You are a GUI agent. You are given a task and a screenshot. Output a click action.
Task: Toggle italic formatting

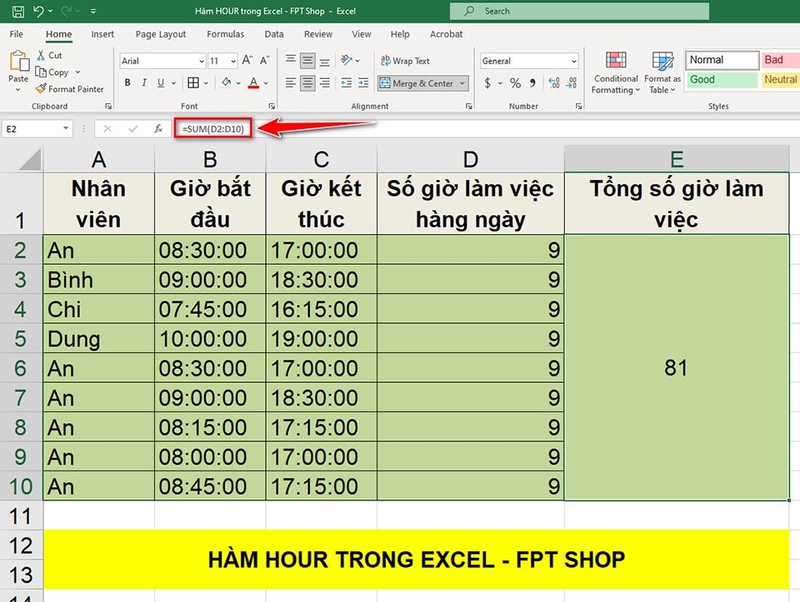143,80
